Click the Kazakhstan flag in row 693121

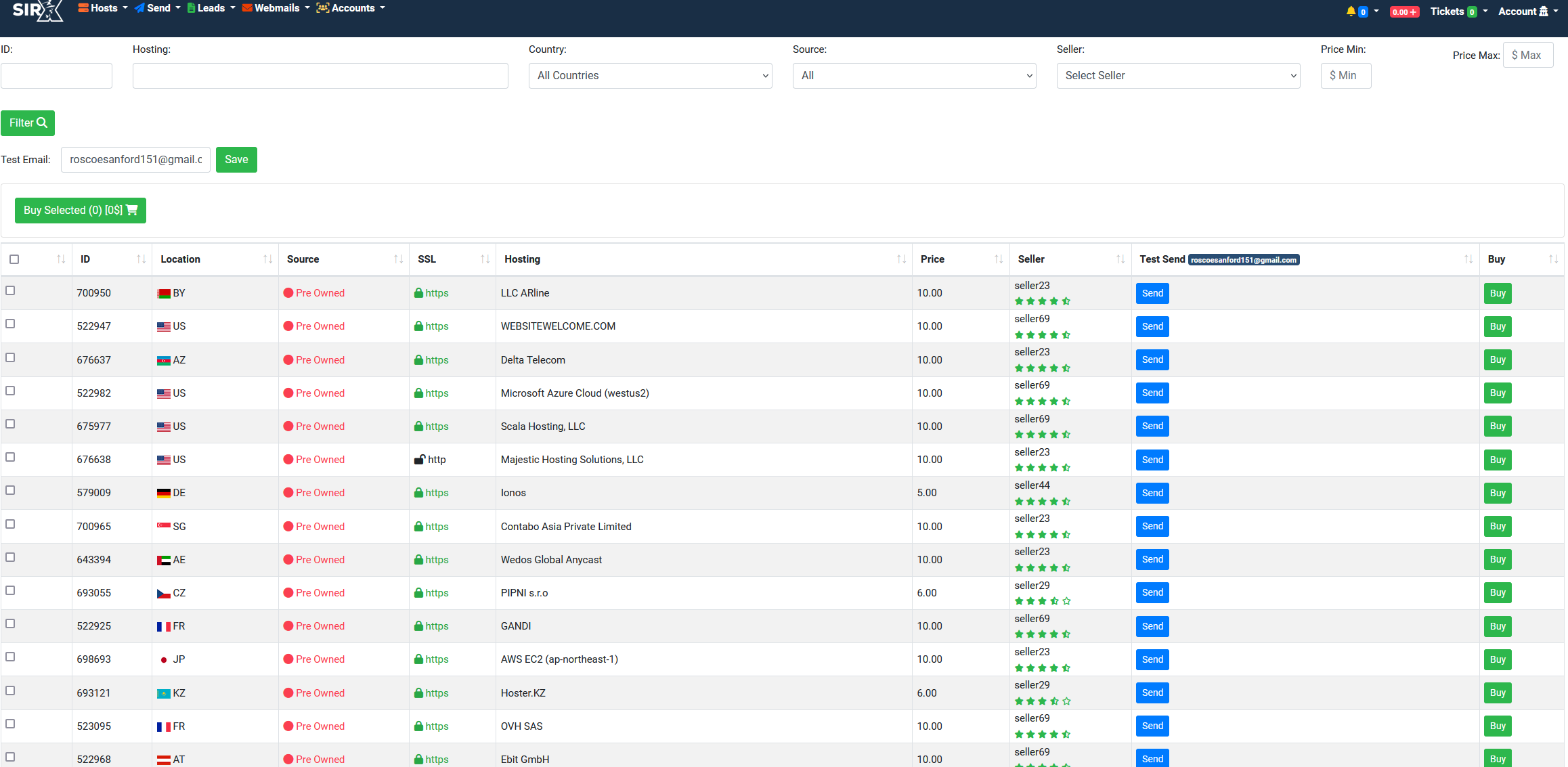164,694
